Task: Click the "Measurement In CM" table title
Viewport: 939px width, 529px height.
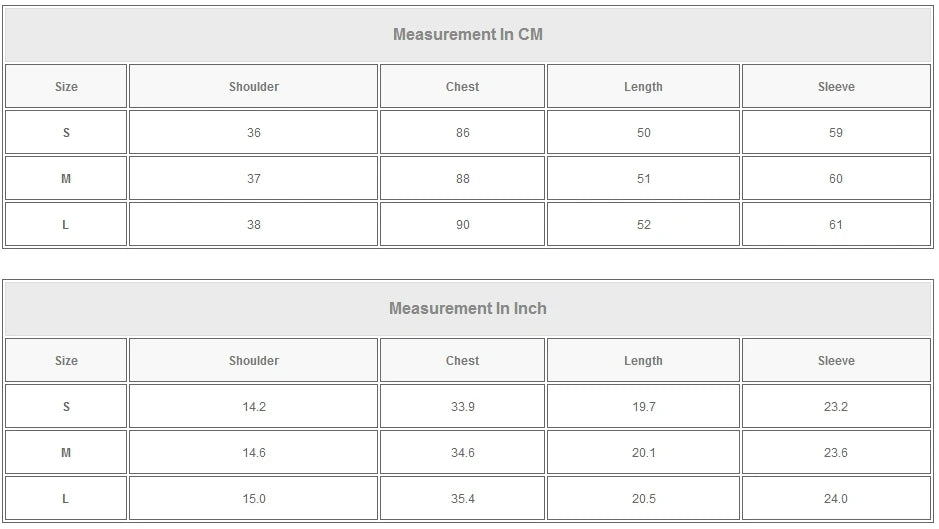Action: (x=467, y=35)
